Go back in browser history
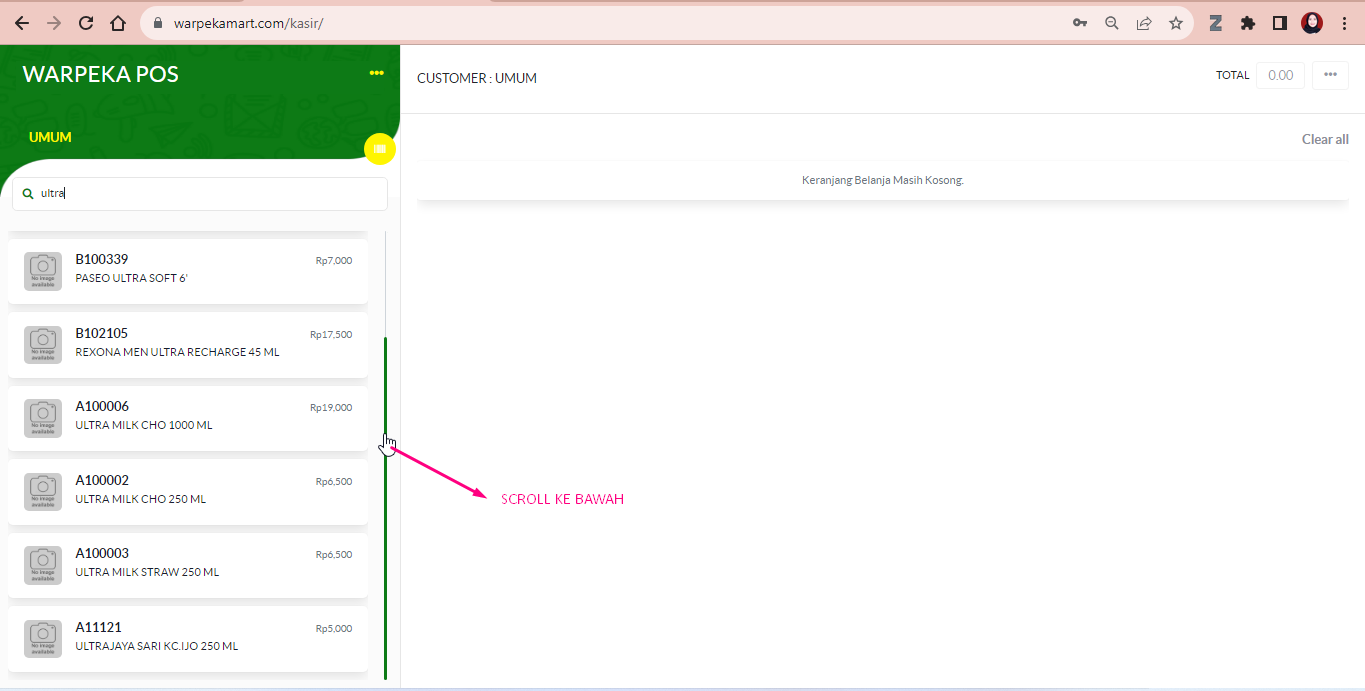 coord(22,23)
